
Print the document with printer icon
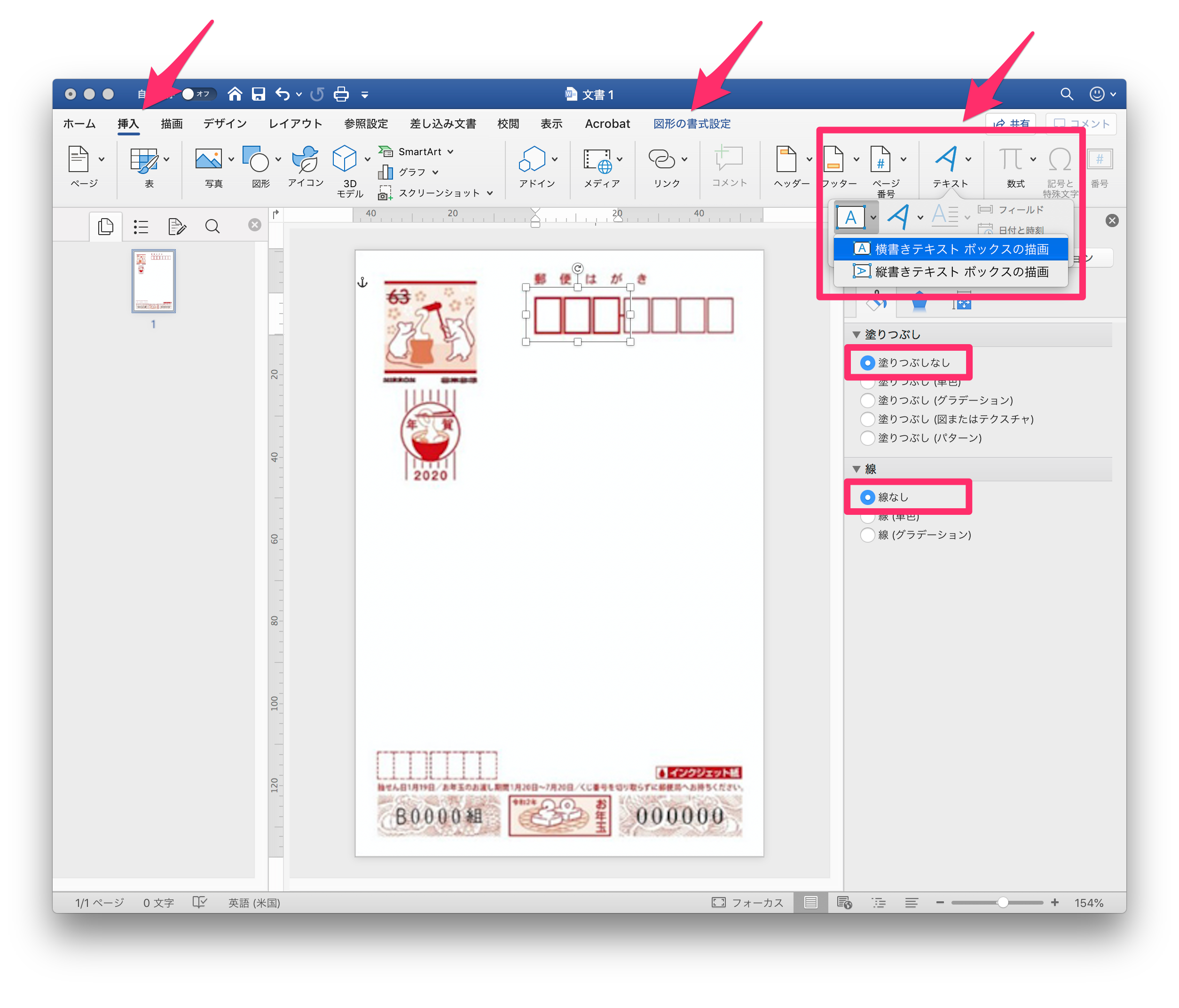(341, 94)
